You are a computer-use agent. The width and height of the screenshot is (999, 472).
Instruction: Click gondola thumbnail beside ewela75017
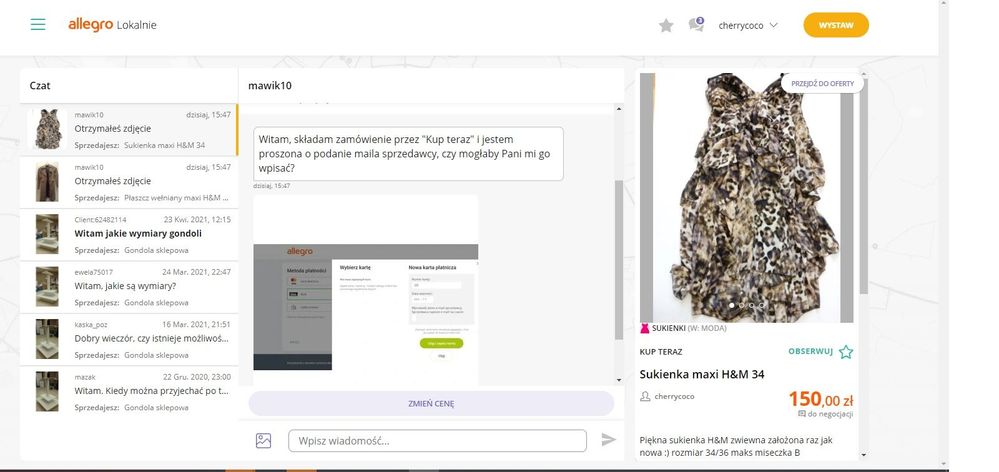pos(47,287)
